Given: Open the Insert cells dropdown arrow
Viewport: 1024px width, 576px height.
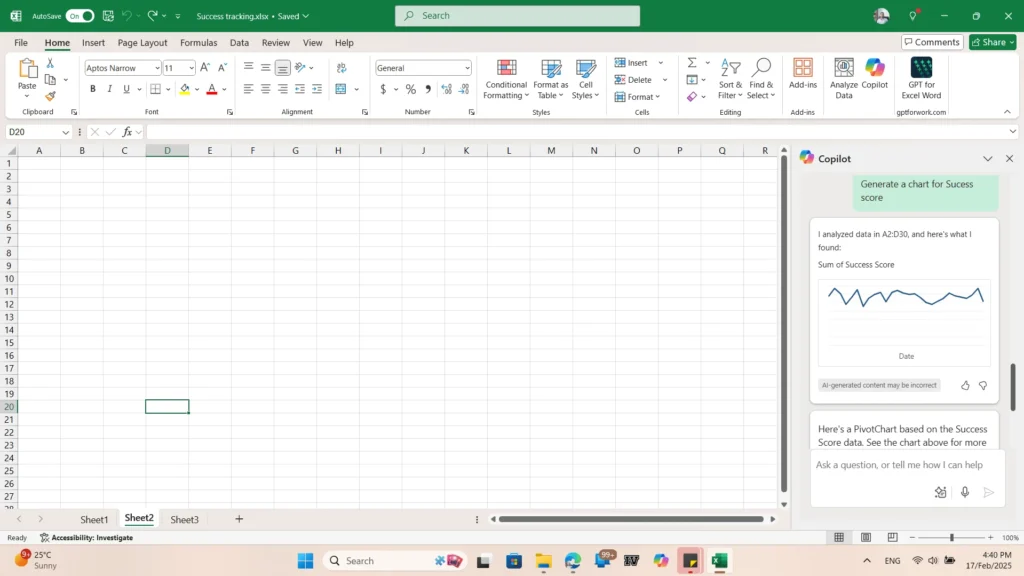Looking at the screenshot, I should [x=660, y=63].
